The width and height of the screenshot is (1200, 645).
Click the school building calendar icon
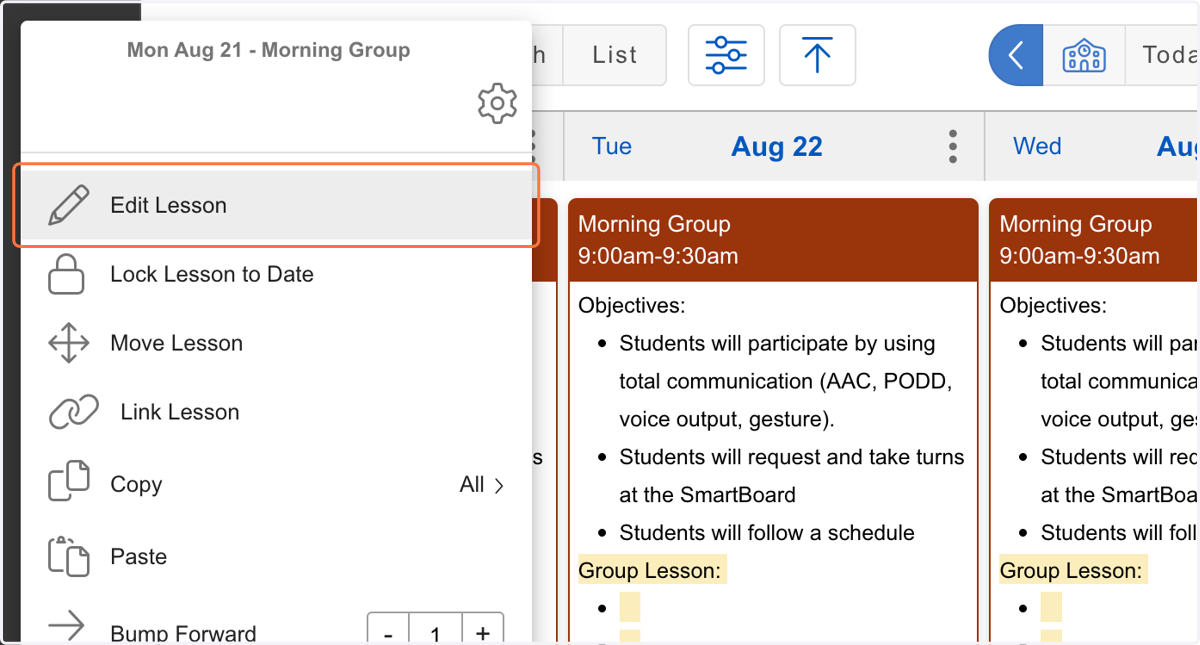click(1084, 55)
